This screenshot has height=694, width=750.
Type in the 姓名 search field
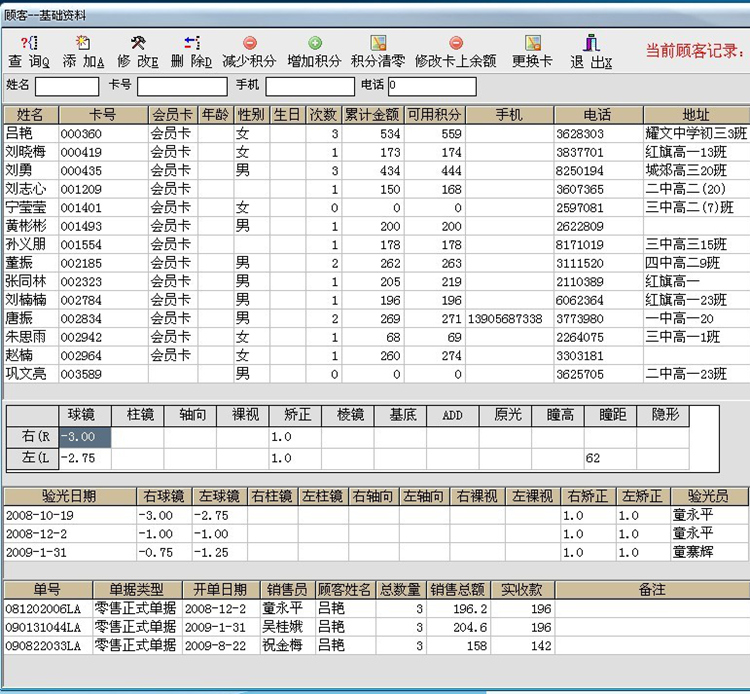pos(67,86)
